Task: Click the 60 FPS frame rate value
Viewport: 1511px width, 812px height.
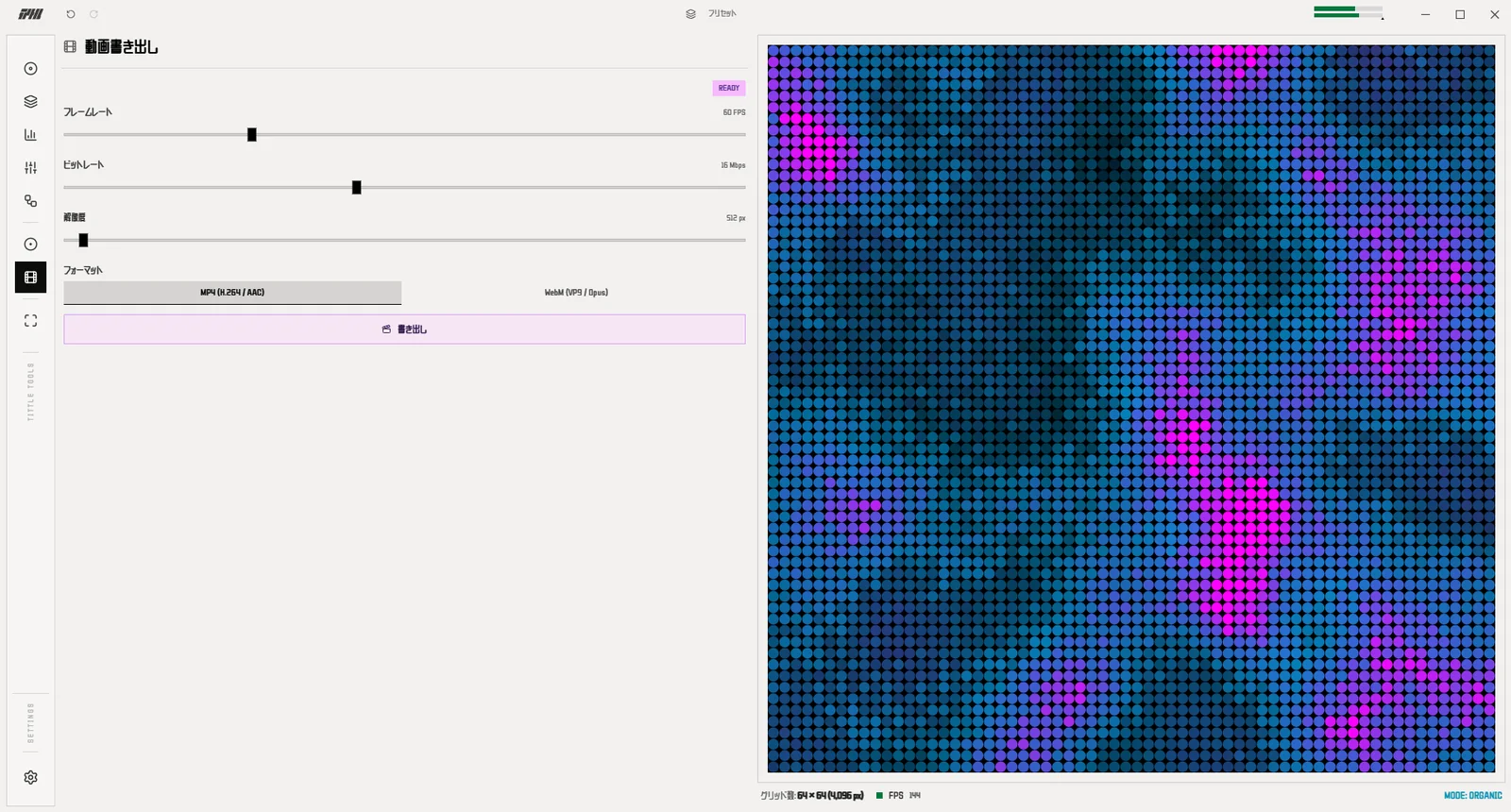Action: tap(734, 112)
